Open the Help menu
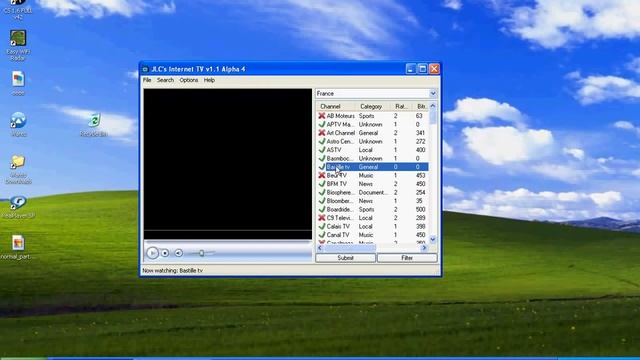This screenshot has height=360, width=640. tap(209, 80)
